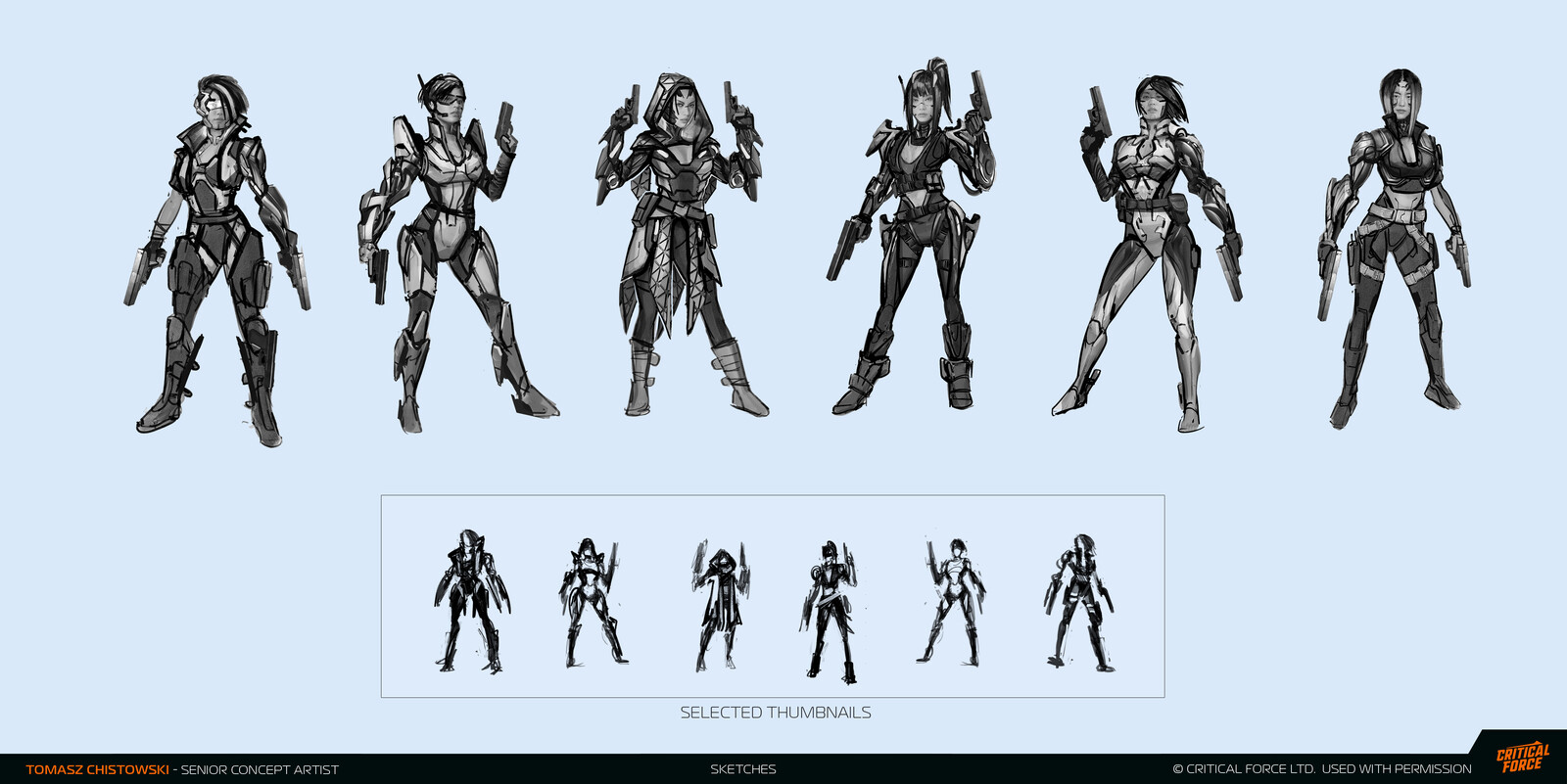Click the 'SELECTED THUMBNAILS' caption
This screenshot has width=1567, height=784.
(776, 713)
